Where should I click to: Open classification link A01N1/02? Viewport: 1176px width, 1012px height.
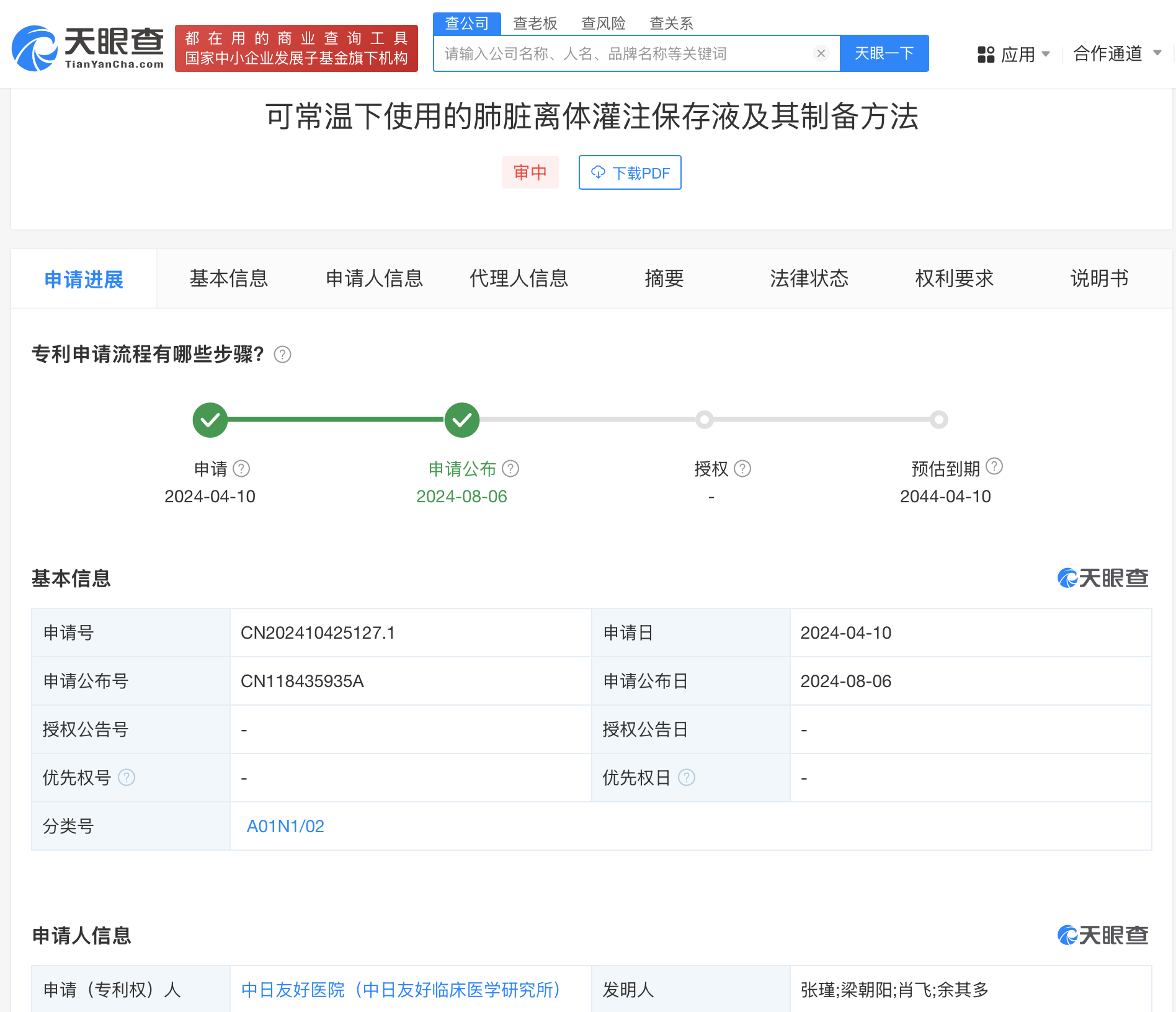click(x=285, y=826)
